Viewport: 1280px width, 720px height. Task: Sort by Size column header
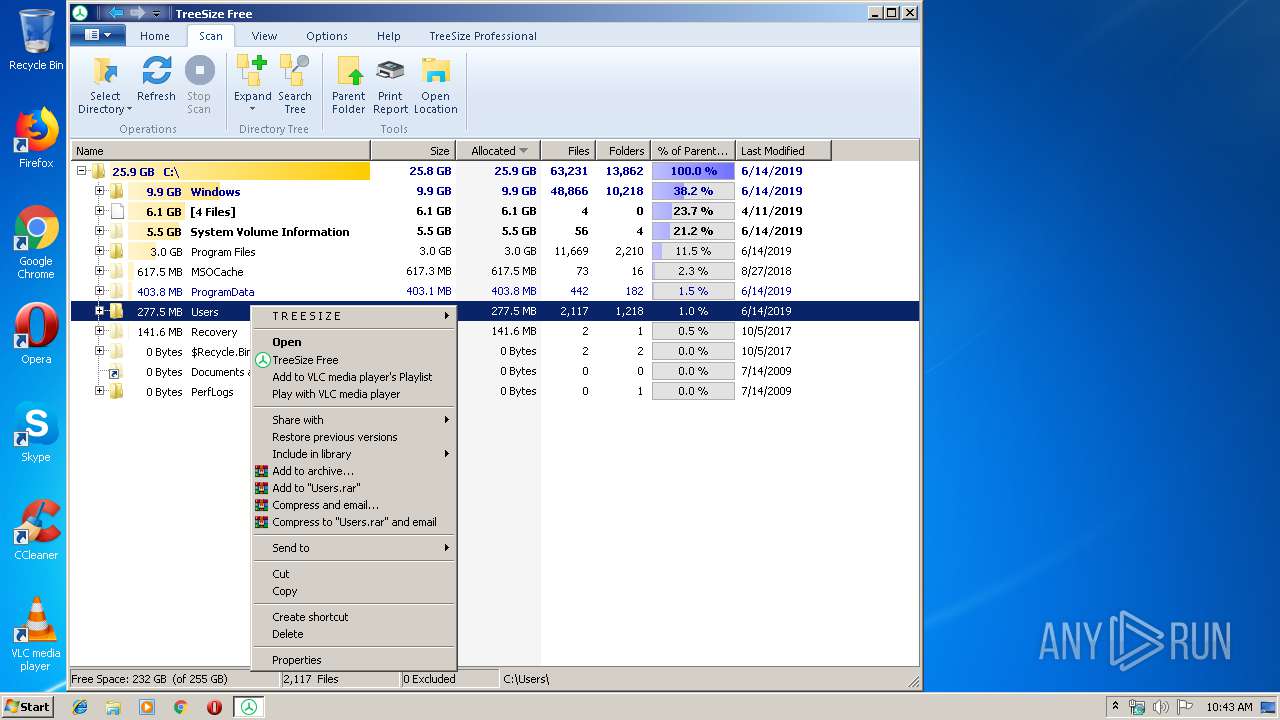click(x=413, y=151)
